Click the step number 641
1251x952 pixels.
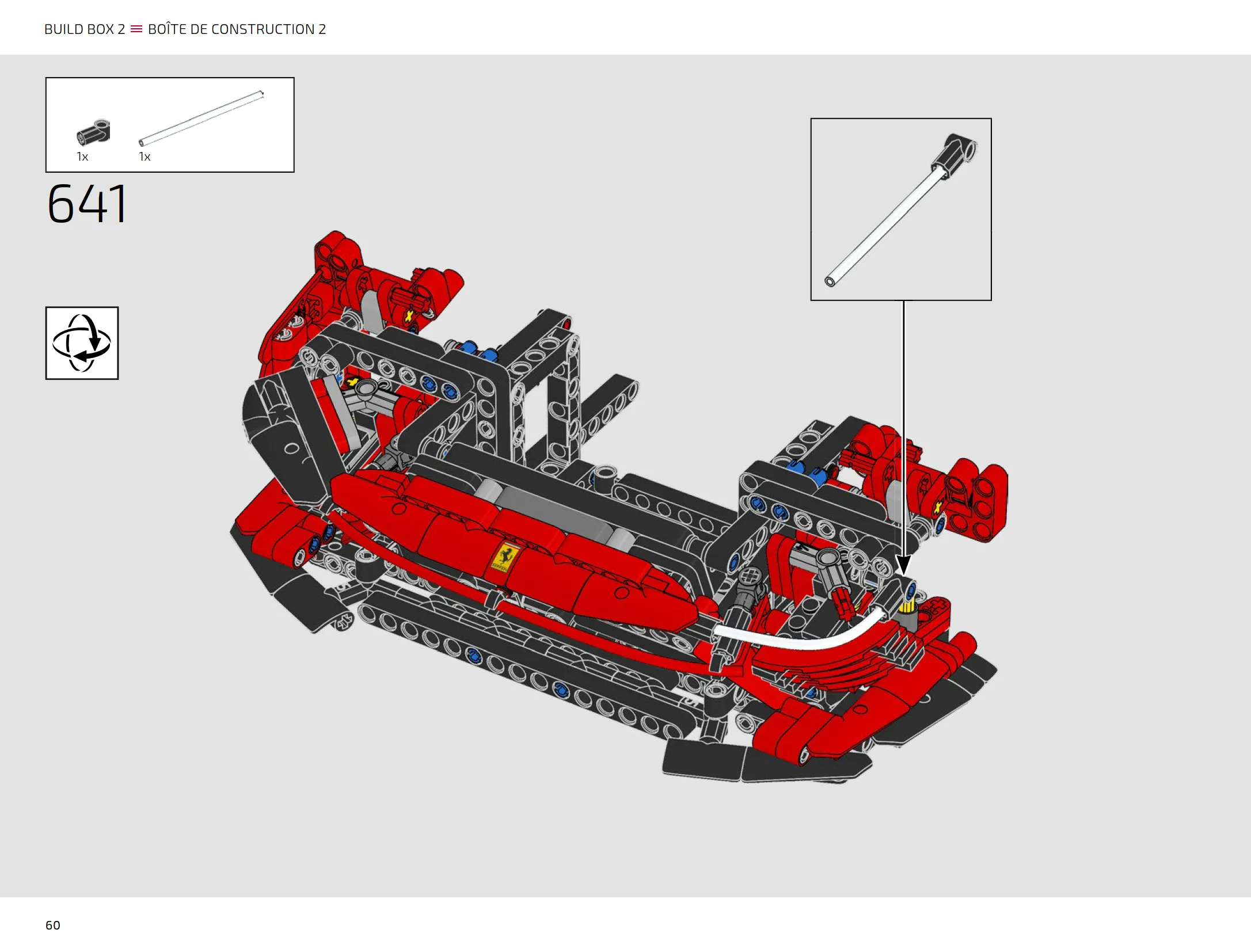point(87,204)
